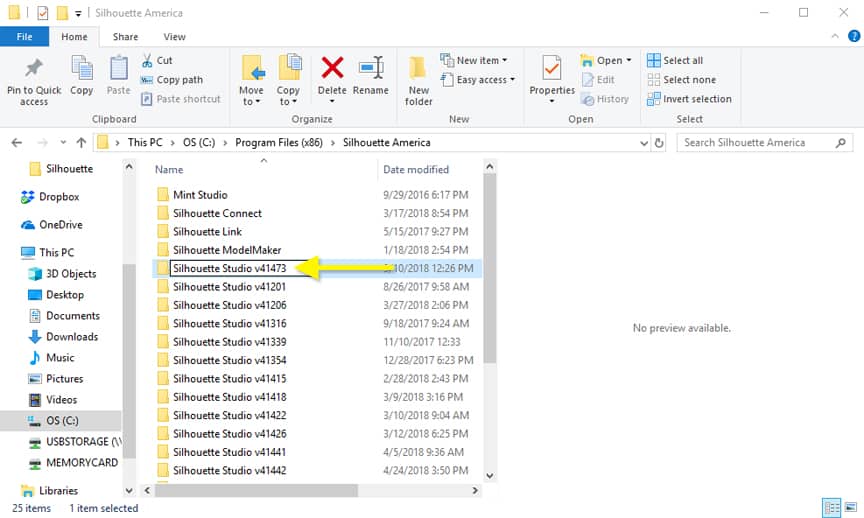Select Silhouette in navigation pane
The width and height of the screenshot is (864, 518).
click(x=69, y=169)
